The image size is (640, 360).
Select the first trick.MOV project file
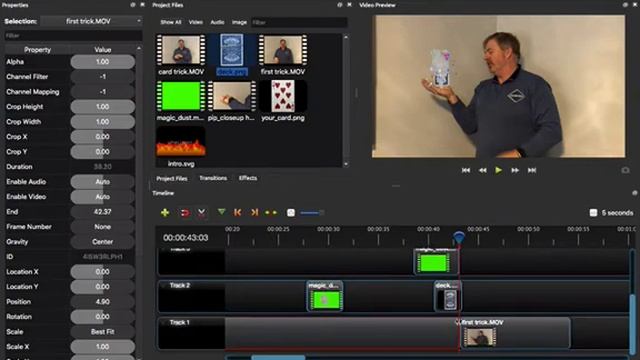coord(283,55)
